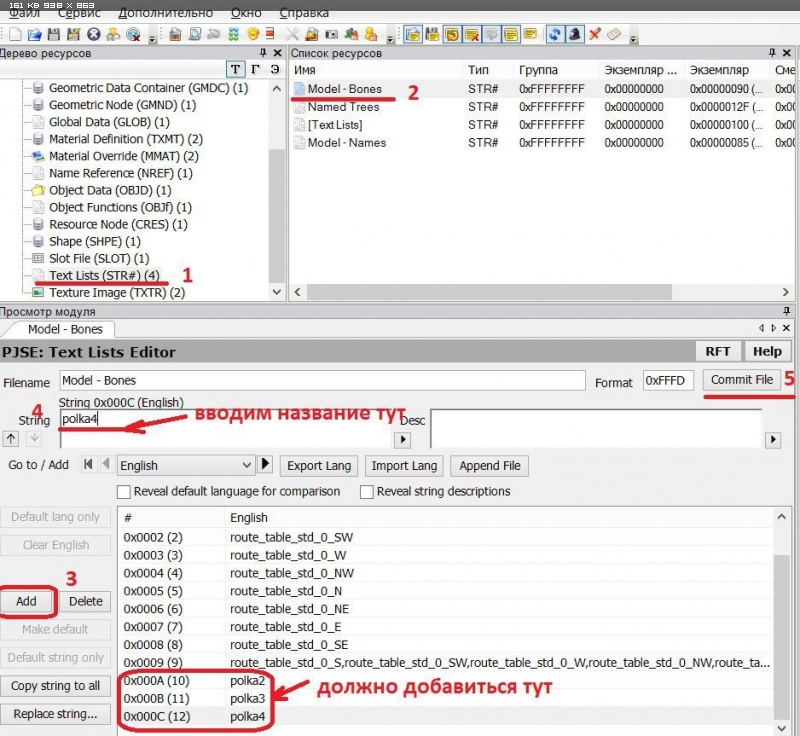Click the blue refresh arrows toolbar icon
800x736 pixels.
coord(555,35)
